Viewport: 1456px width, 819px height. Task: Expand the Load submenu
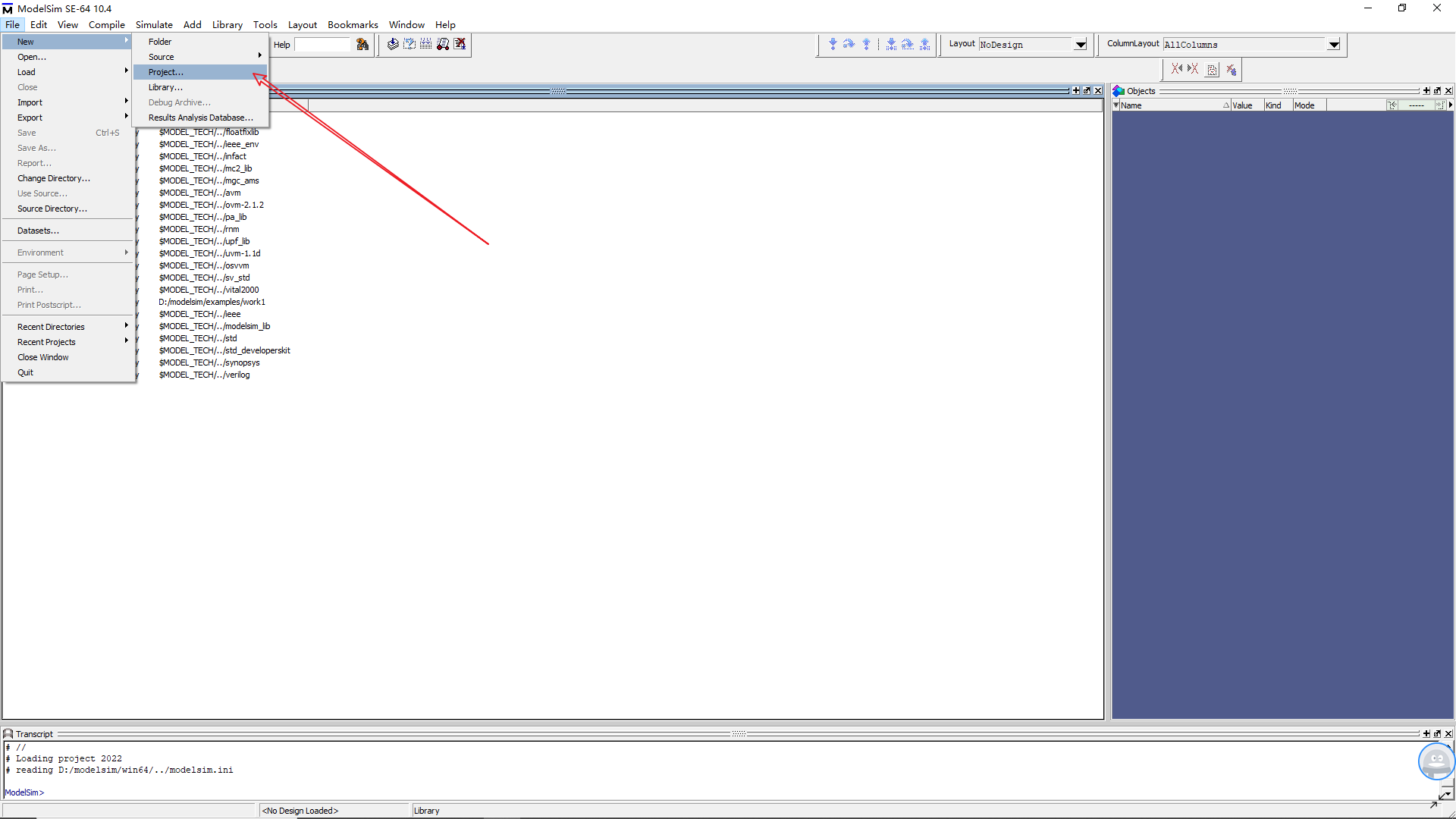click(68, 72)
